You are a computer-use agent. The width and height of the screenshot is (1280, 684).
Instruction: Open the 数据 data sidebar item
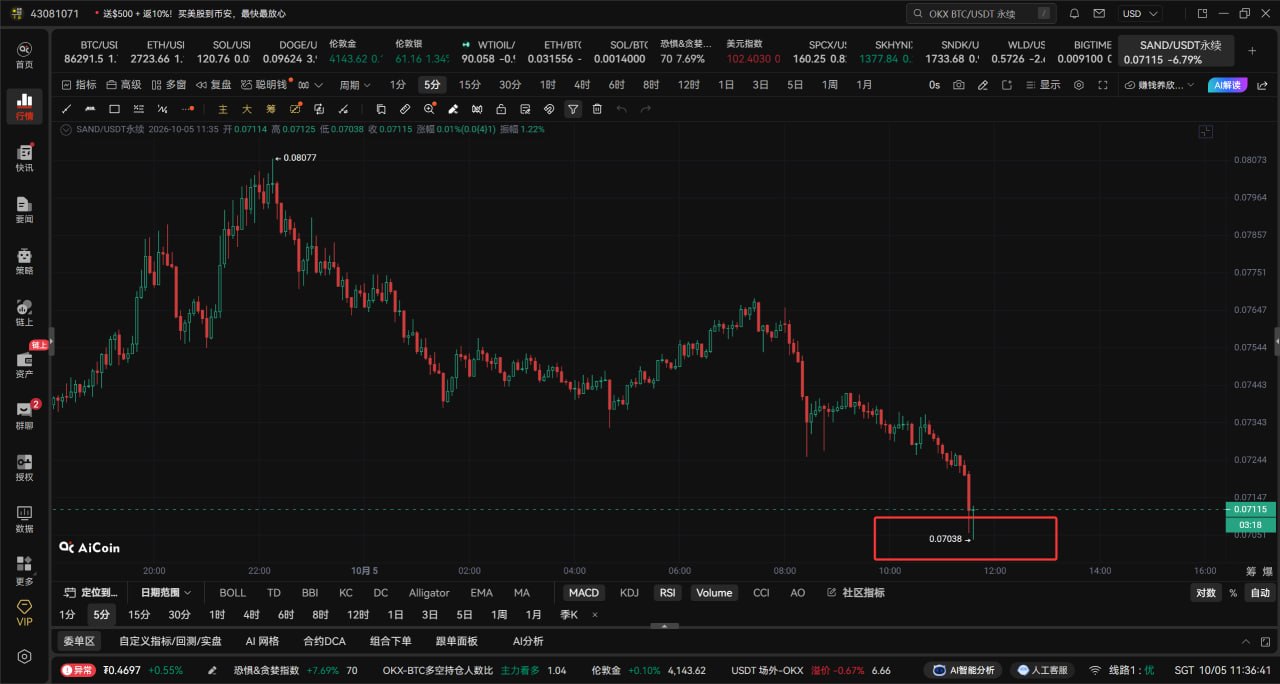coord(24,519)
